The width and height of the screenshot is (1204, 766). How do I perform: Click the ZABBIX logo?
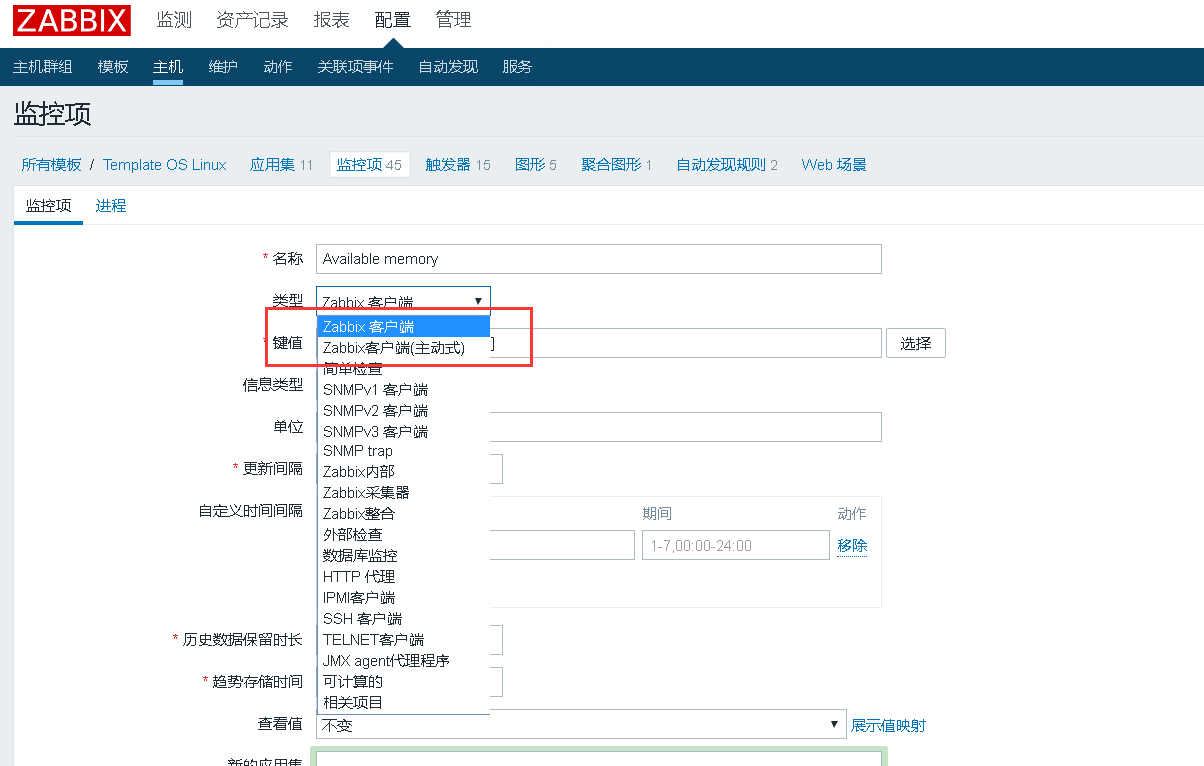pyautogui.click(x=72, y=20)
